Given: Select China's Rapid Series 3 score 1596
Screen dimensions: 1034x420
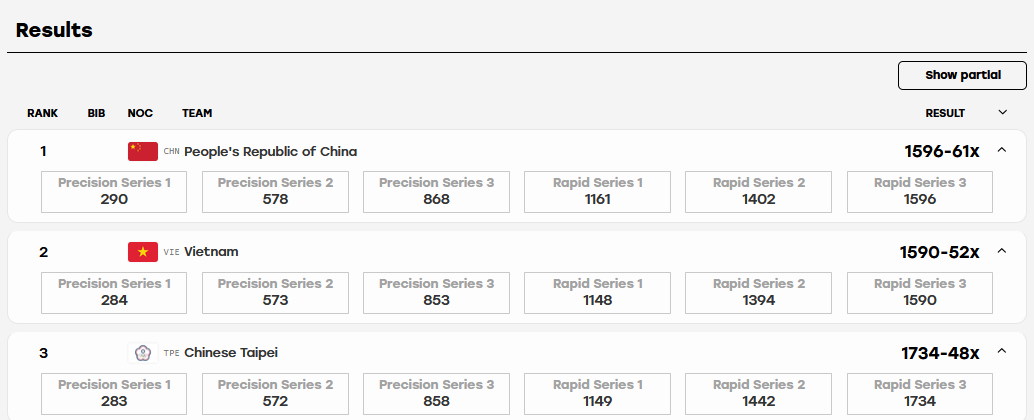Looking at the screenshot, I should pos(920,192).
